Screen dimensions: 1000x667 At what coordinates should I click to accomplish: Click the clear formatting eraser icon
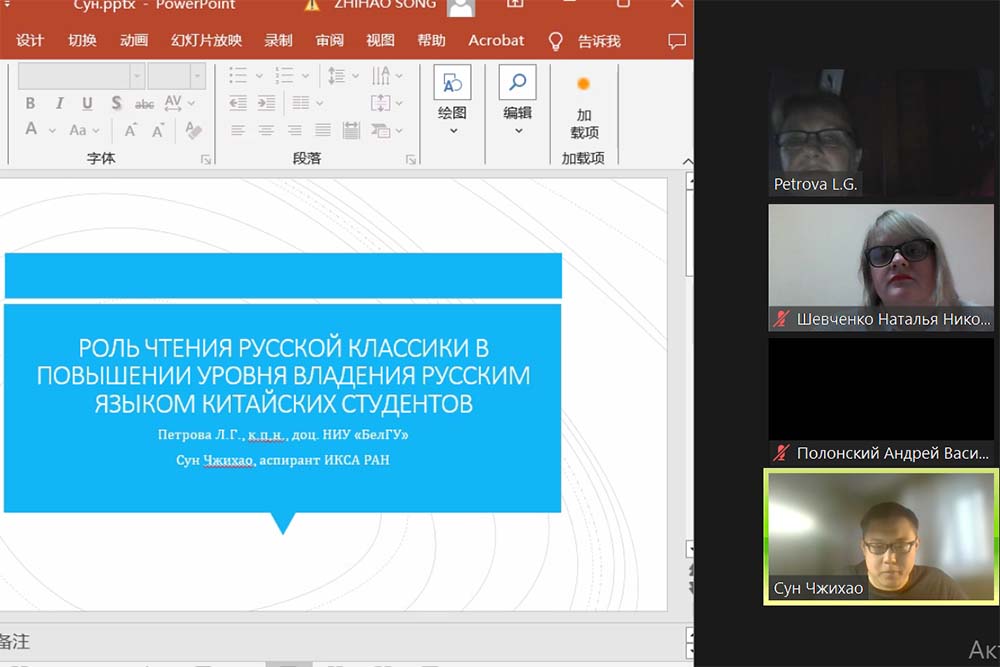pos(194,130)
